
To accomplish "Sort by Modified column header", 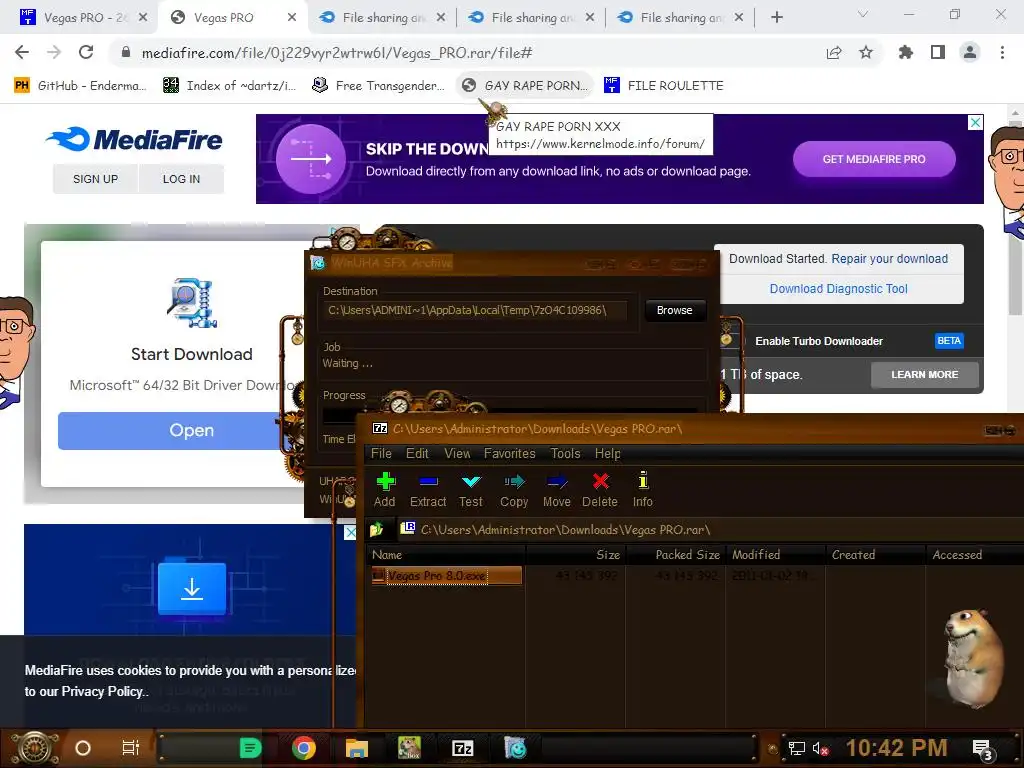I will [776, 554].
